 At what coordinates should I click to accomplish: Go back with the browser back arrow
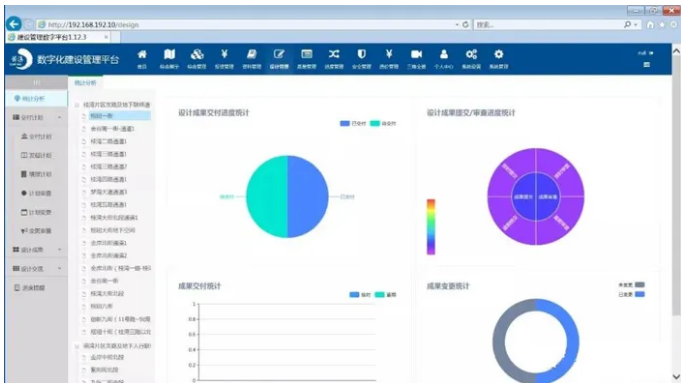(x=14, y=24)
